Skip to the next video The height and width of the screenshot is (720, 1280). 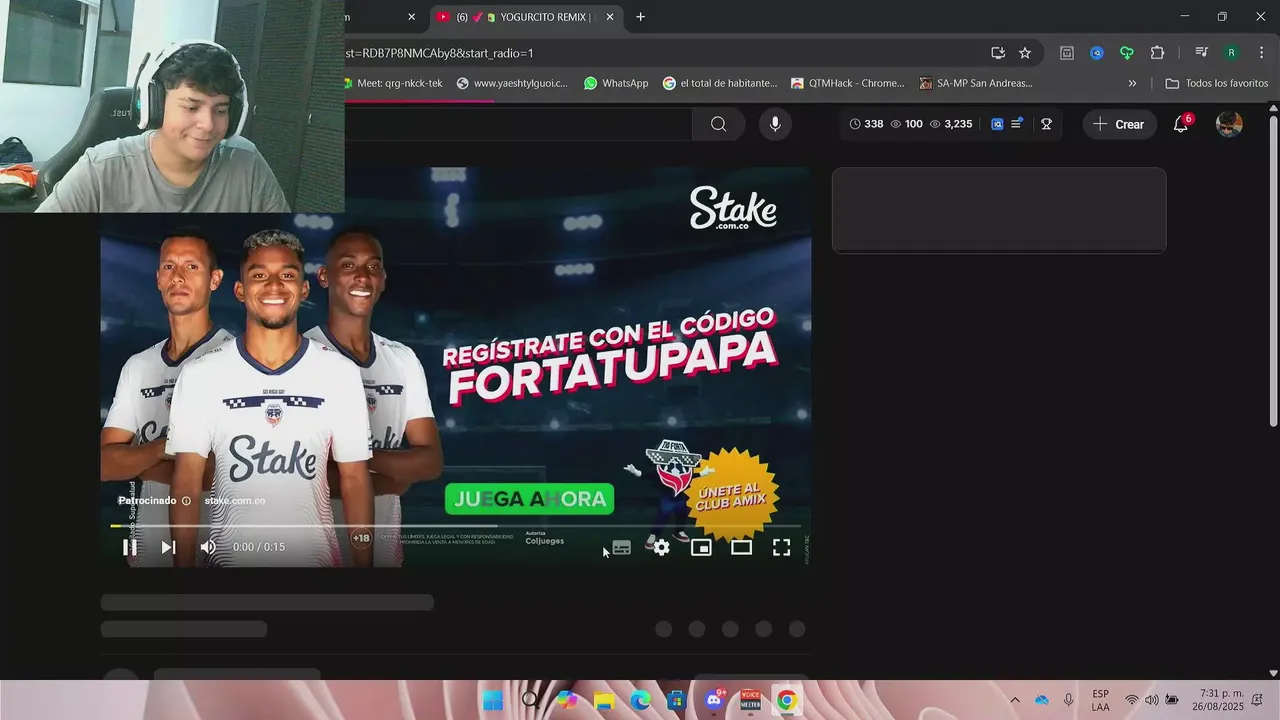(168, 547)
